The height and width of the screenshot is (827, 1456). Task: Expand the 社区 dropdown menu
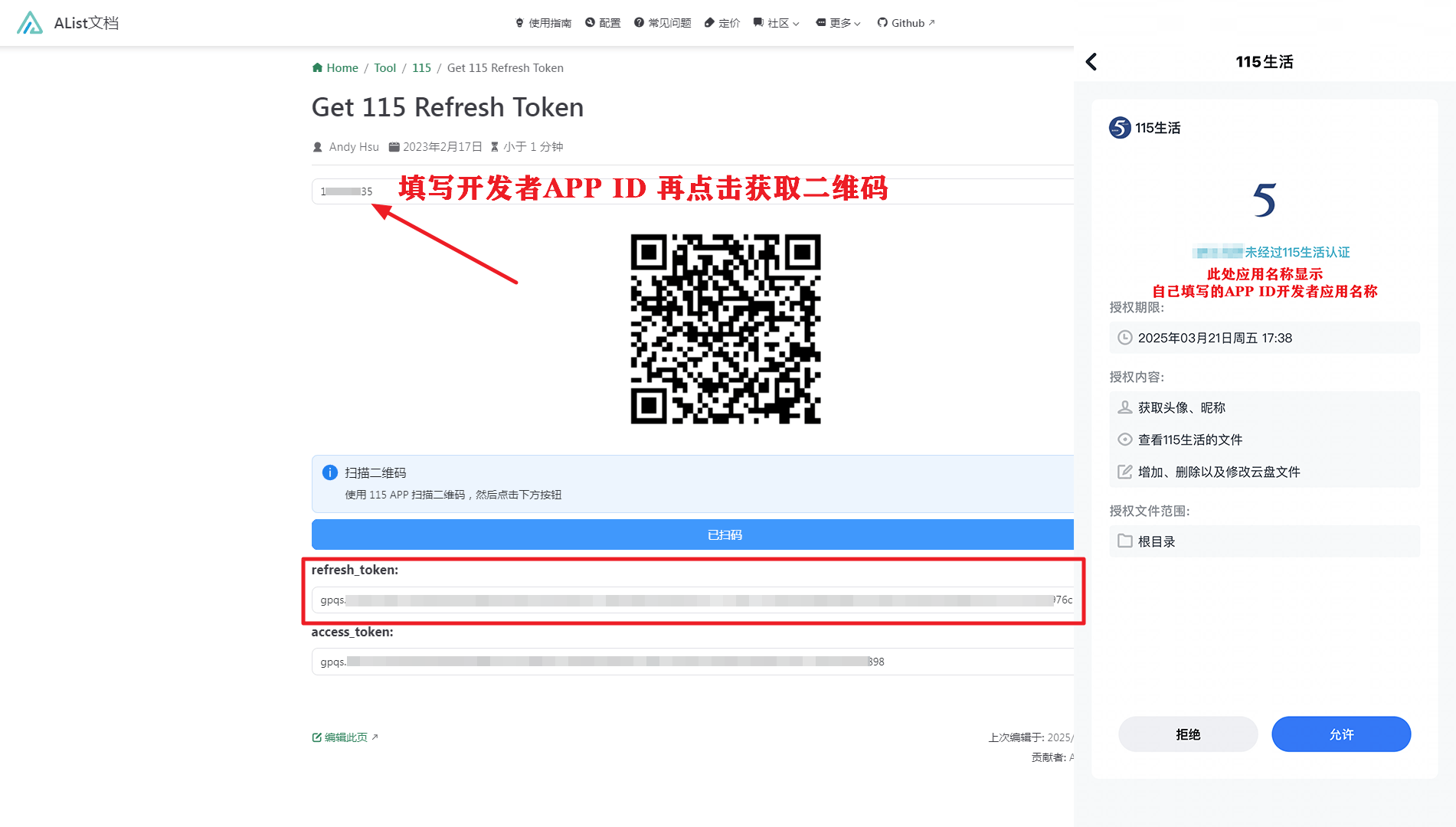pos(777,23)
